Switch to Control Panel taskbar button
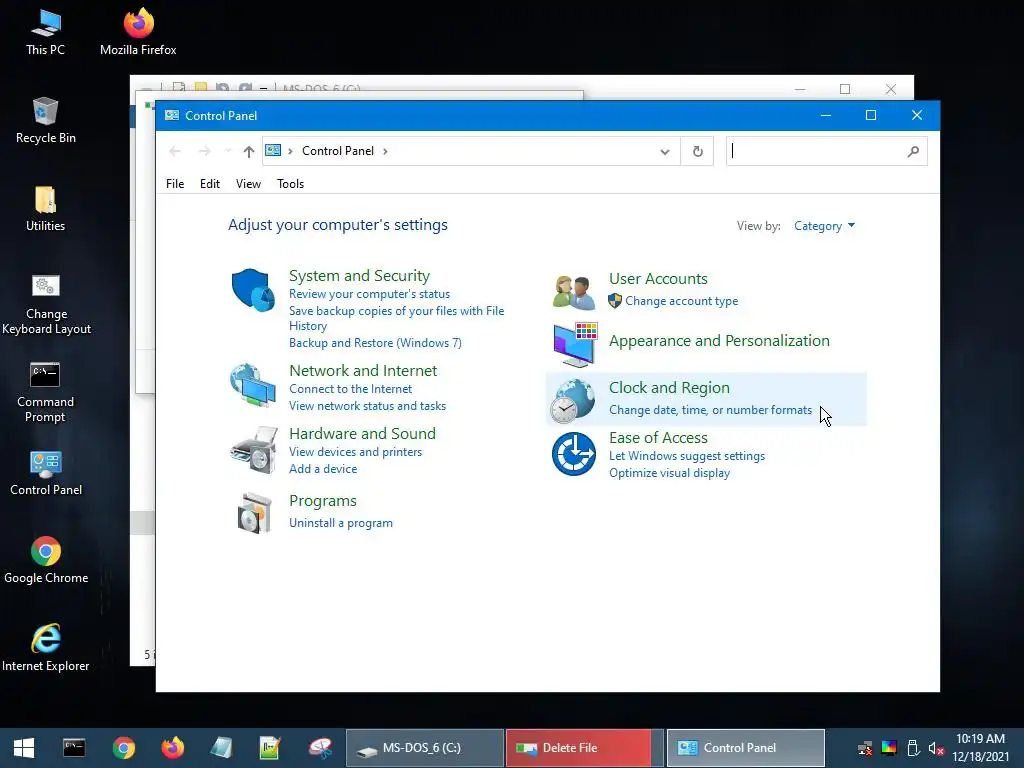 point(745,748)
